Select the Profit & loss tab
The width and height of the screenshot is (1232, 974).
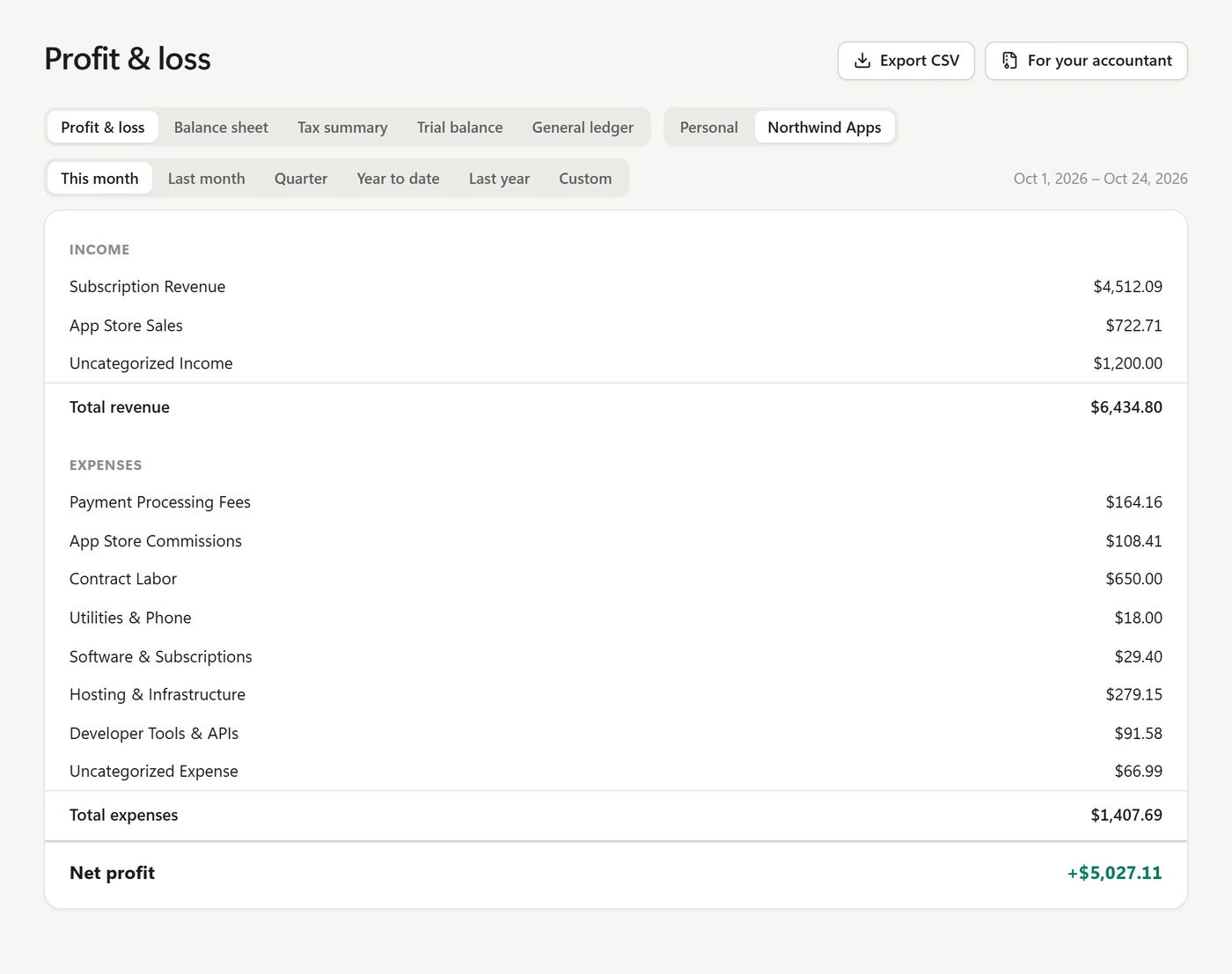pyautogui.click(x=103, y=128)
